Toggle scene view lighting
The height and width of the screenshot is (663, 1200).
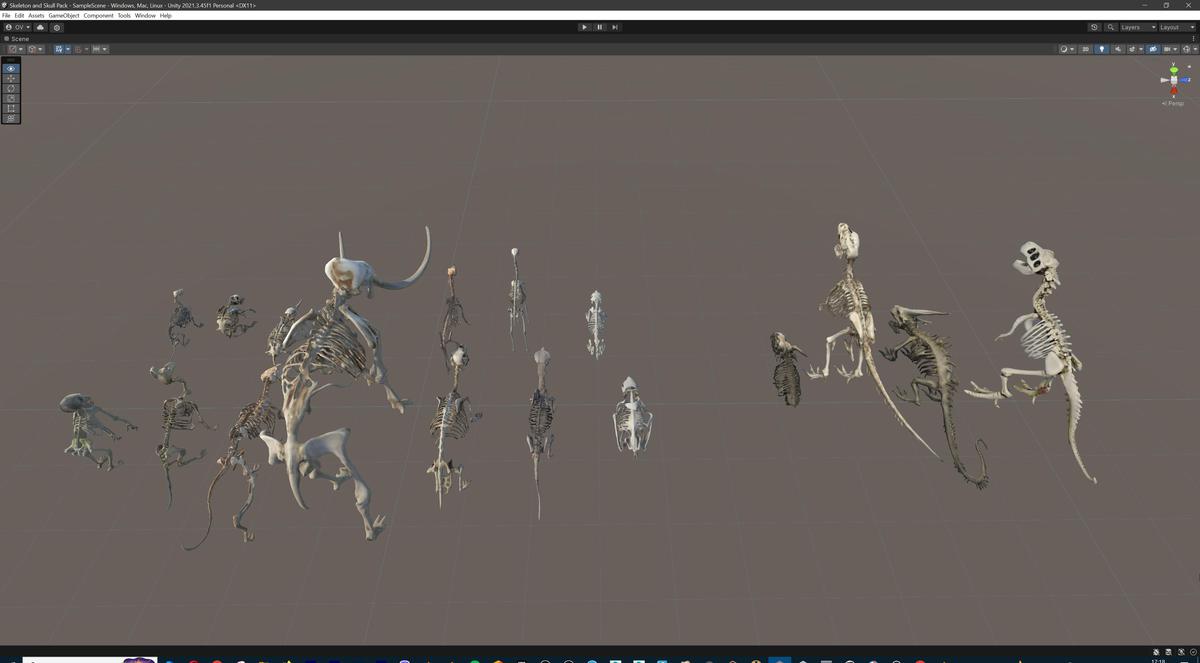coord(1102,48)
